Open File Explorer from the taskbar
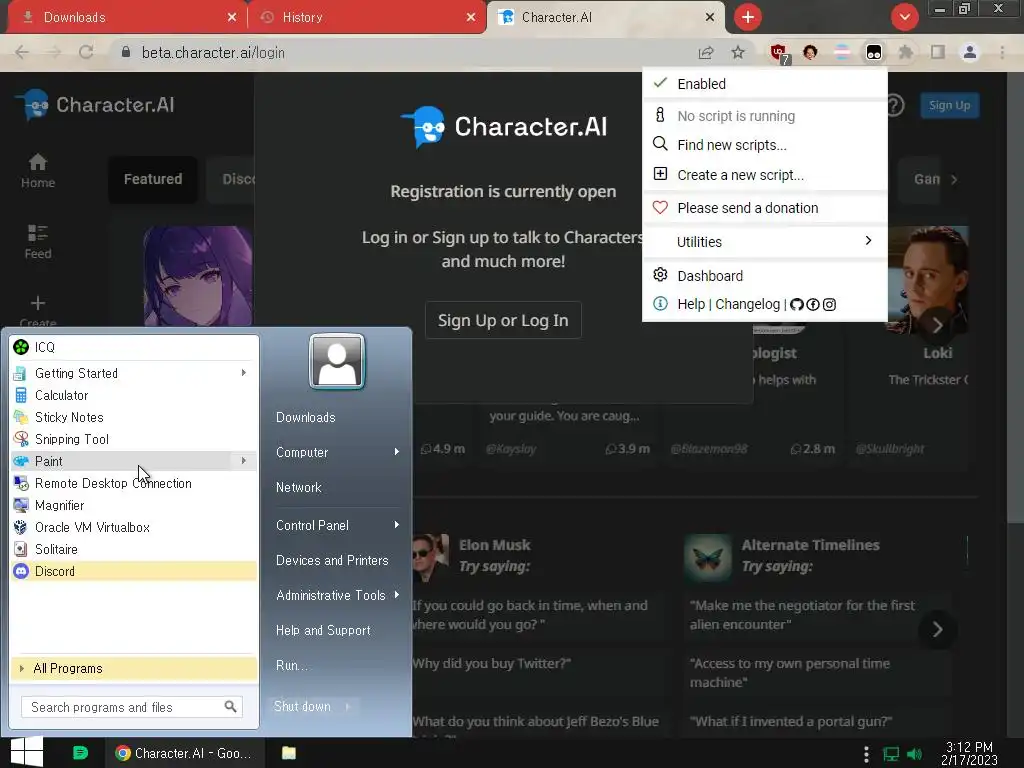 pyautogui.click(x=289, y=753)
